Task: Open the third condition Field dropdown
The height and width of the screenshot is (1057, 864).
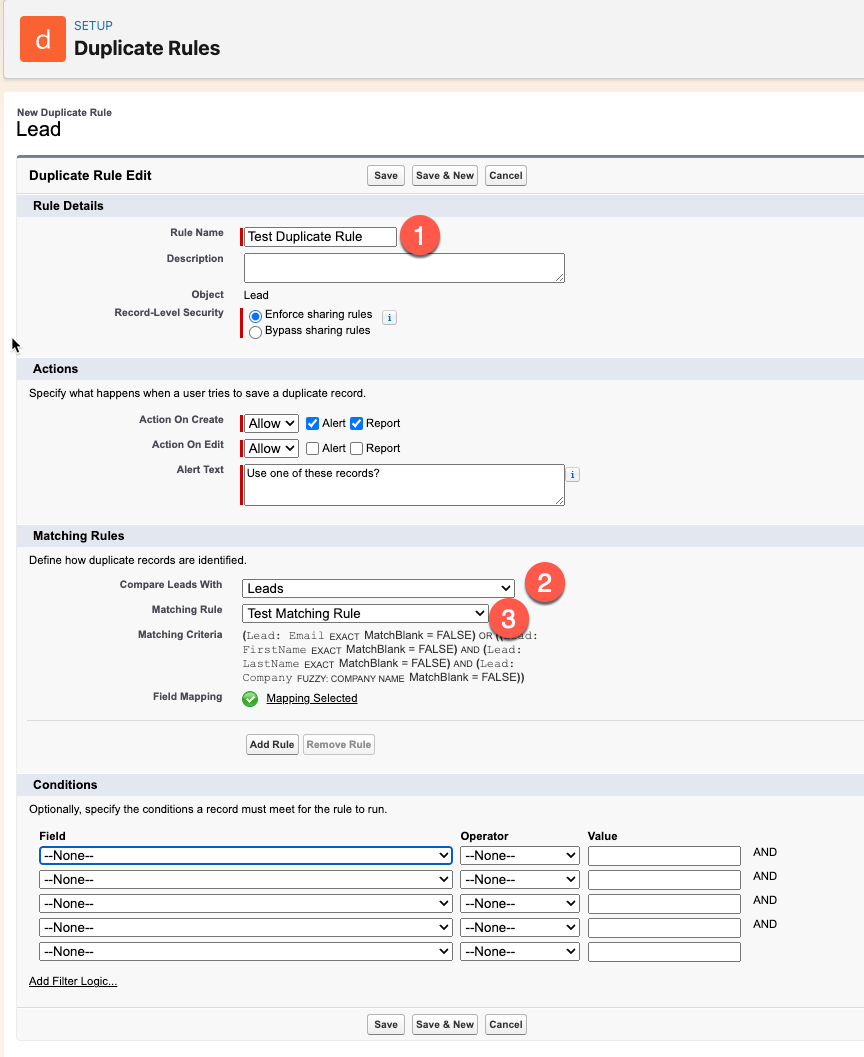Action: pyautogui.click(x=245, y=903)
